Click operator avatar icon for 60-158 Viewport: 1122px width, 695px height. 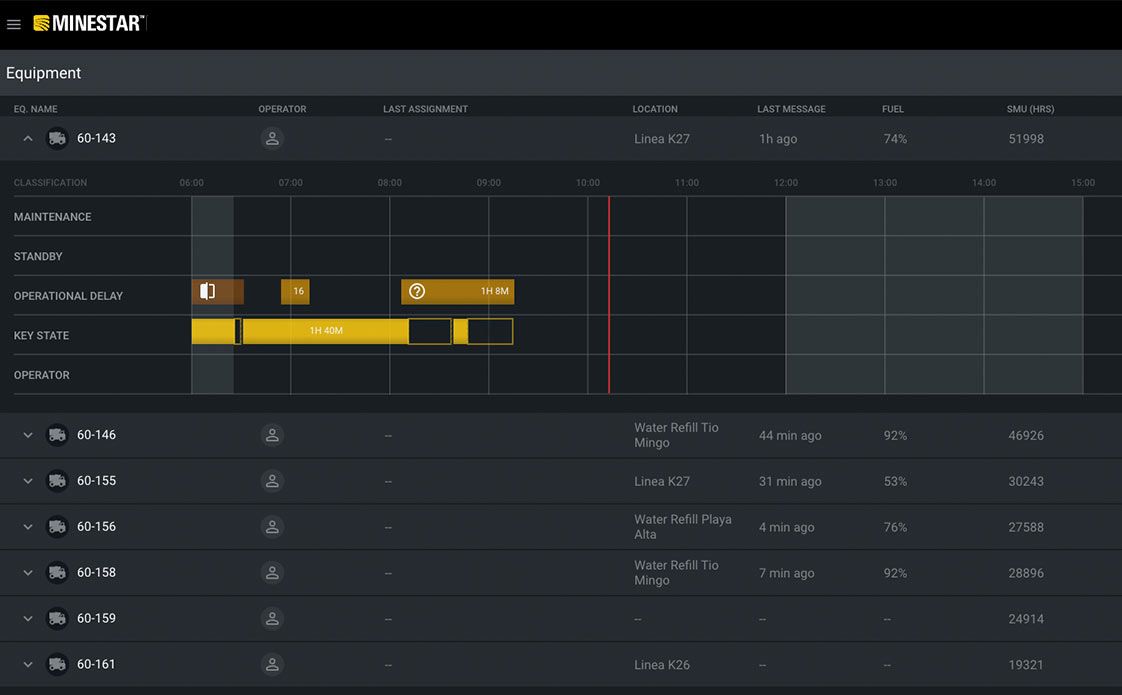point(272,572)
